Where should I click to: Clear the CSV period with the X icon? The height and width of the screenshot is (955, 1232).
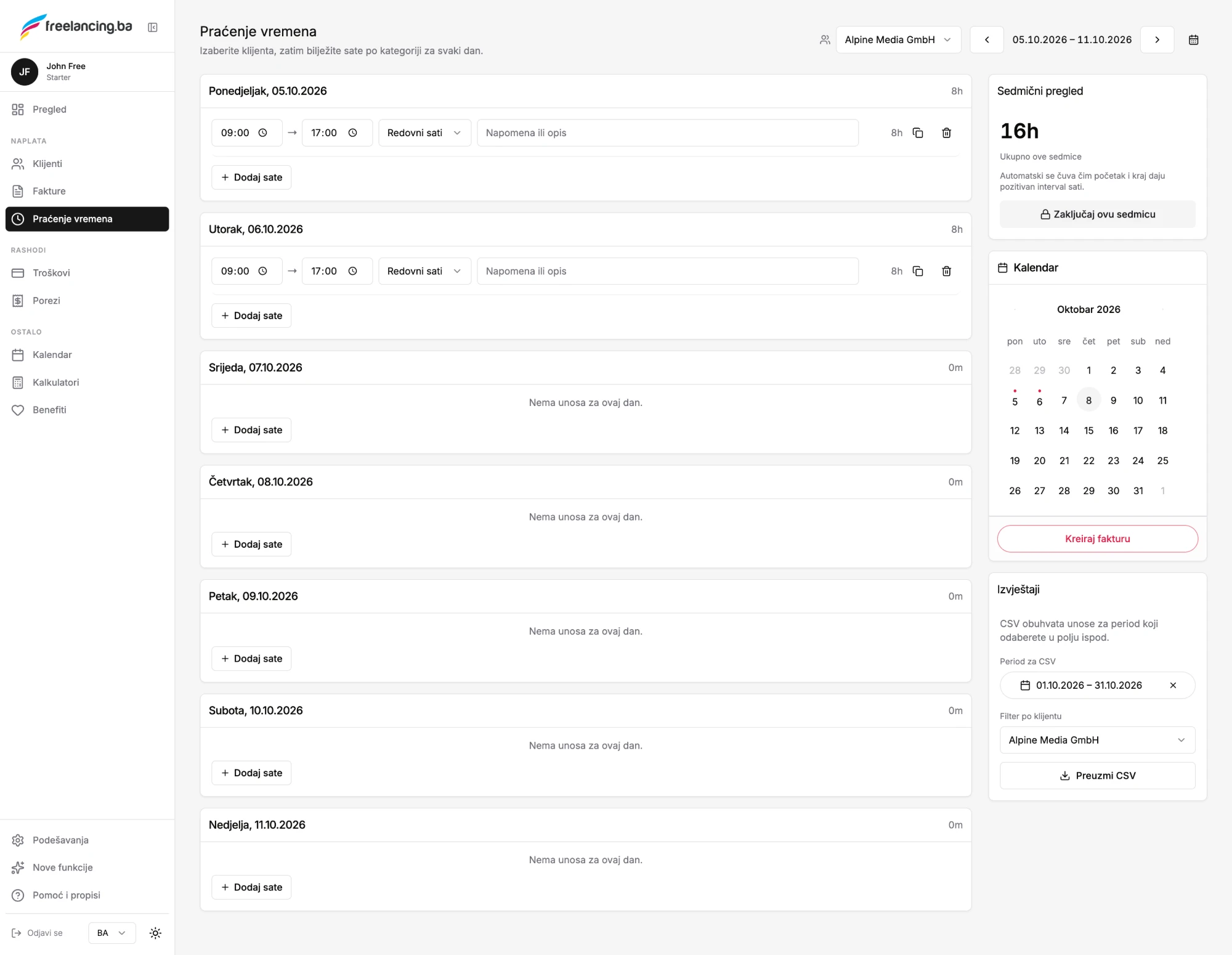point(1173,685)
